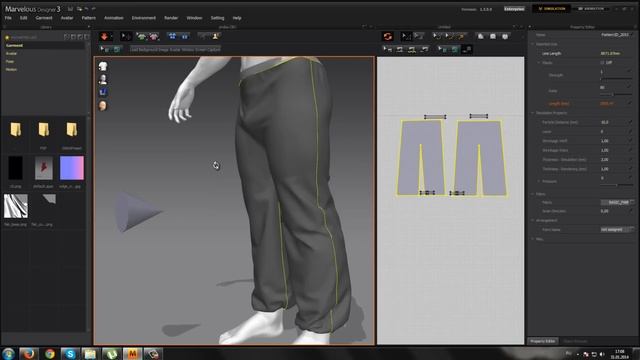Open the Pattern menu
The image size is (640, 360).
point(89,18)
